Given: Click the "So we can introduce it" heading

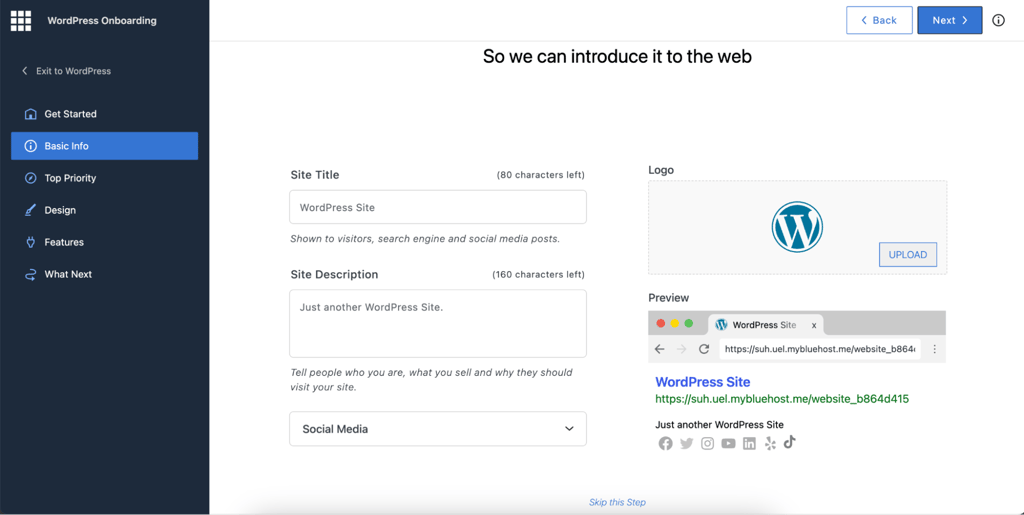Looking at the screenshot, I should (617, 56).
